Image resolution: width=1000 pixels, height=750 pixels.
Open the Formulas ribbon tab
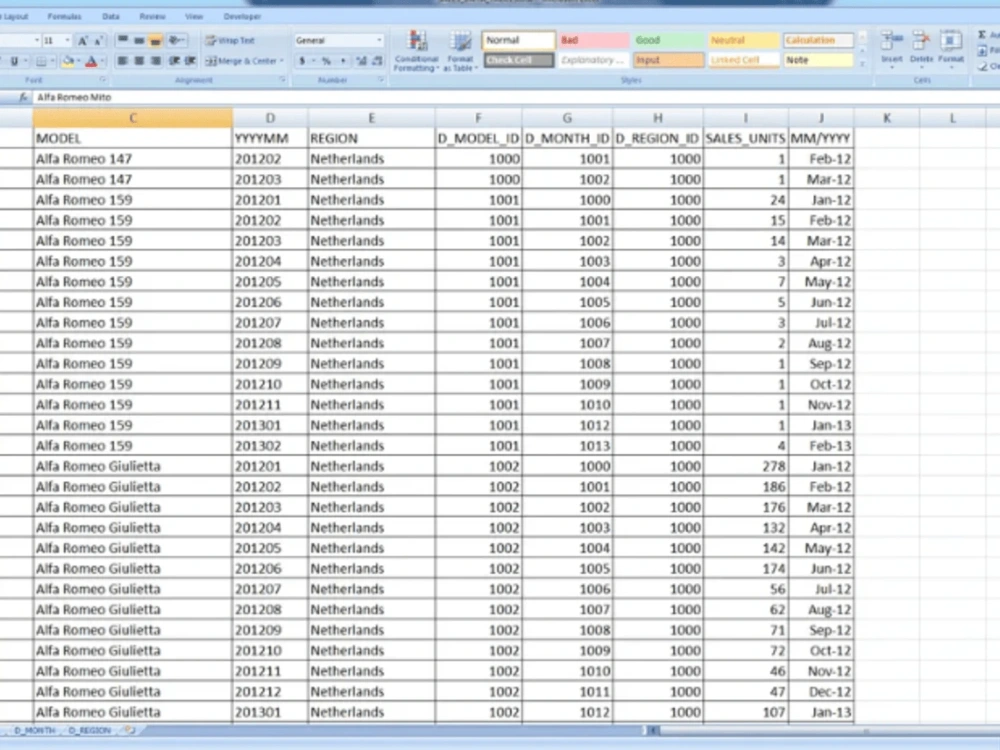click(64, 17)
